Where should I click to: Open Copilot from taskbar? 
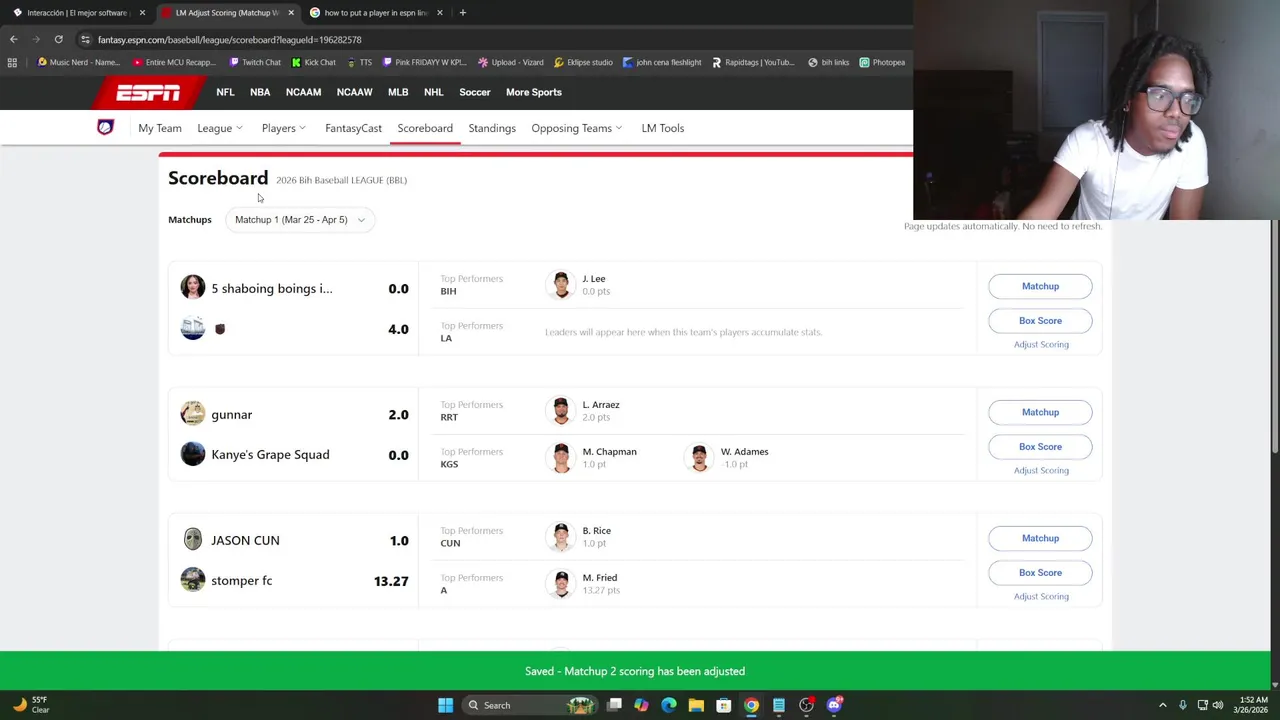pos(641,705)
